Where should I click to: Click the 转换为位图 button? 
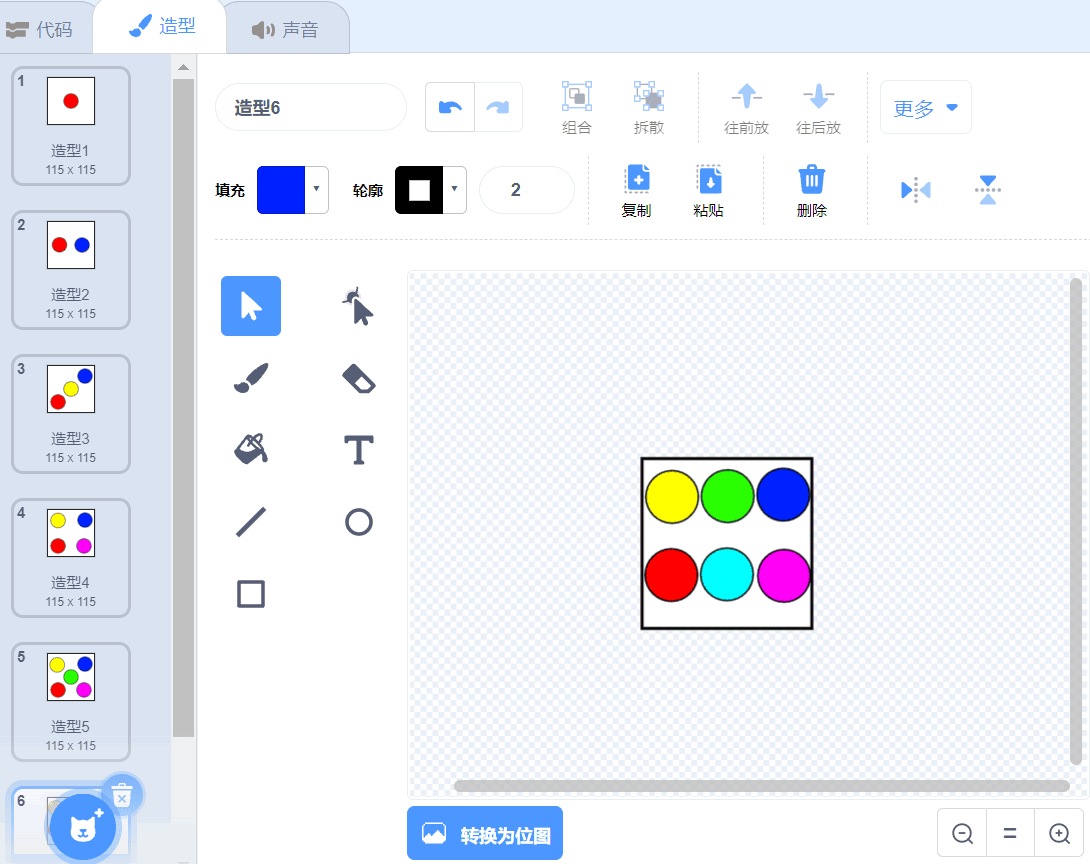(485, 833)
